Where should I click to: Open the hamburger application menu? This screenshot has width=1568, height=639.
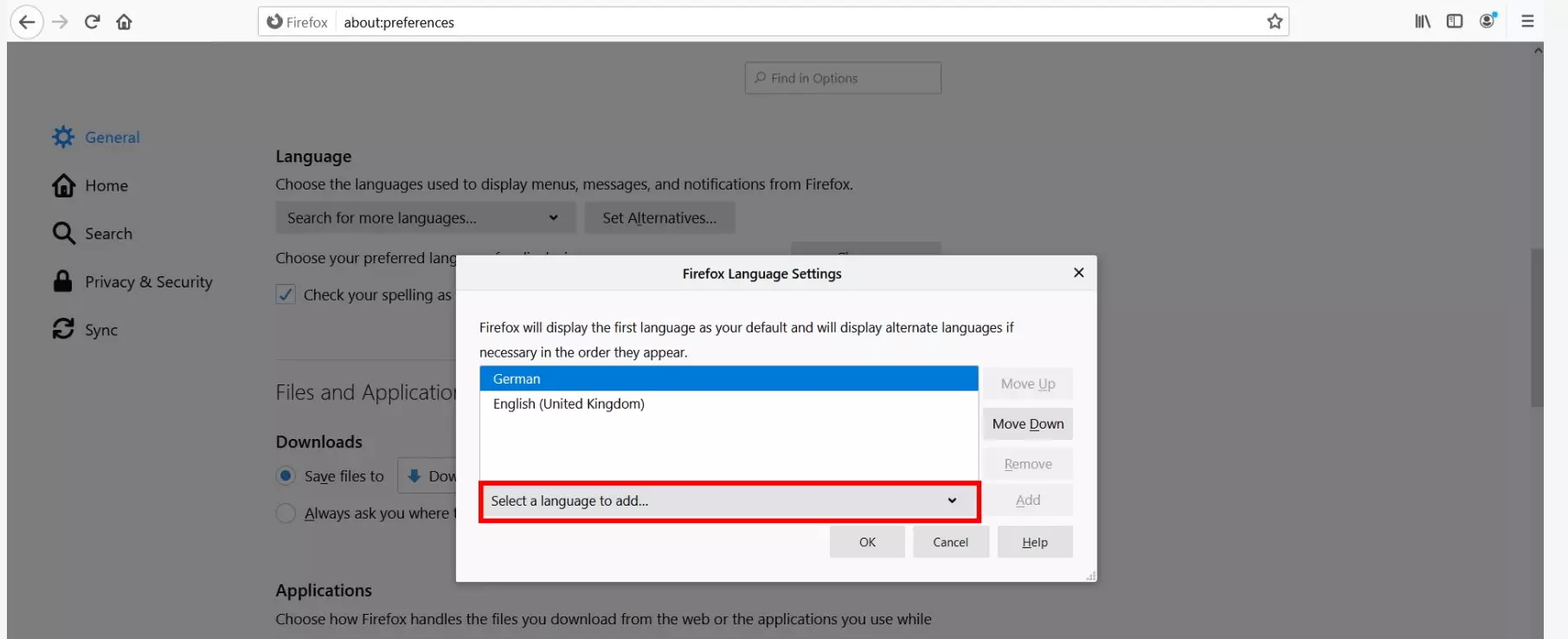(x=1527, y=22)
